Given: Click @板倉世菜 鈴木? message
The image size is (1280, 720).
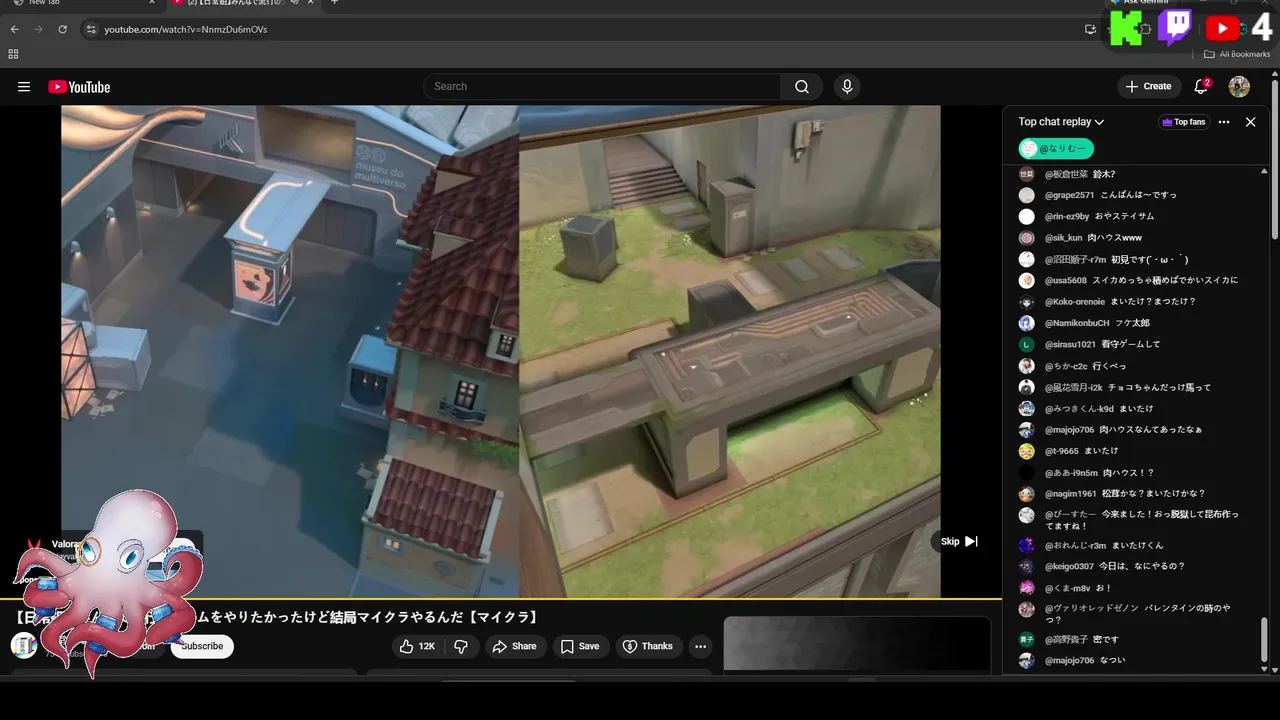Looking at the screenshot, I should click(x=1080, y=174).
